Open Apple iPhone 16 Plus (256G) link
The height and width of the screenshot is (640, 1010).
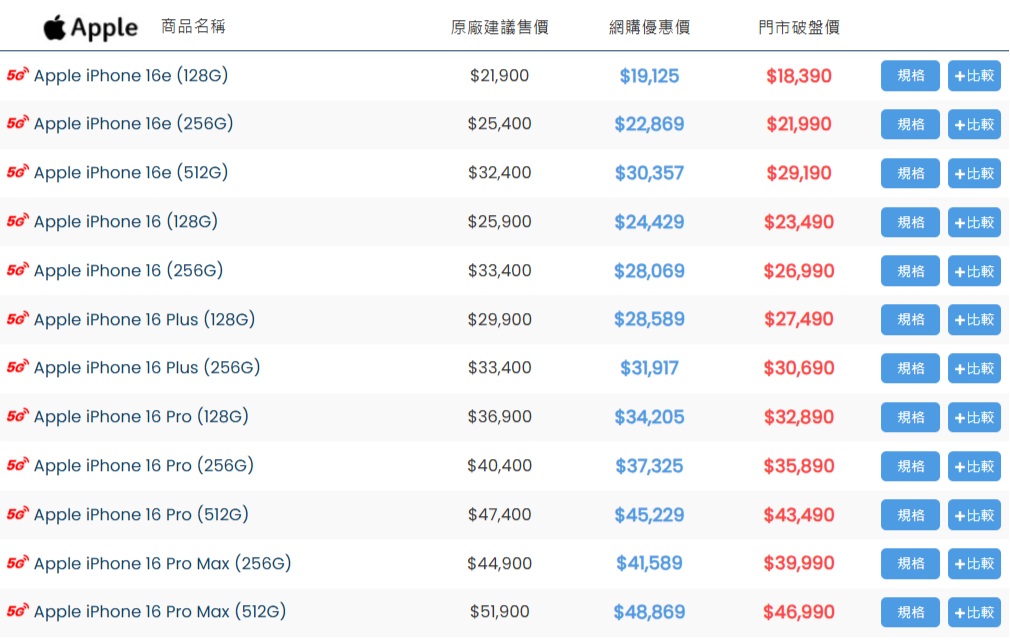coord(146,368)
